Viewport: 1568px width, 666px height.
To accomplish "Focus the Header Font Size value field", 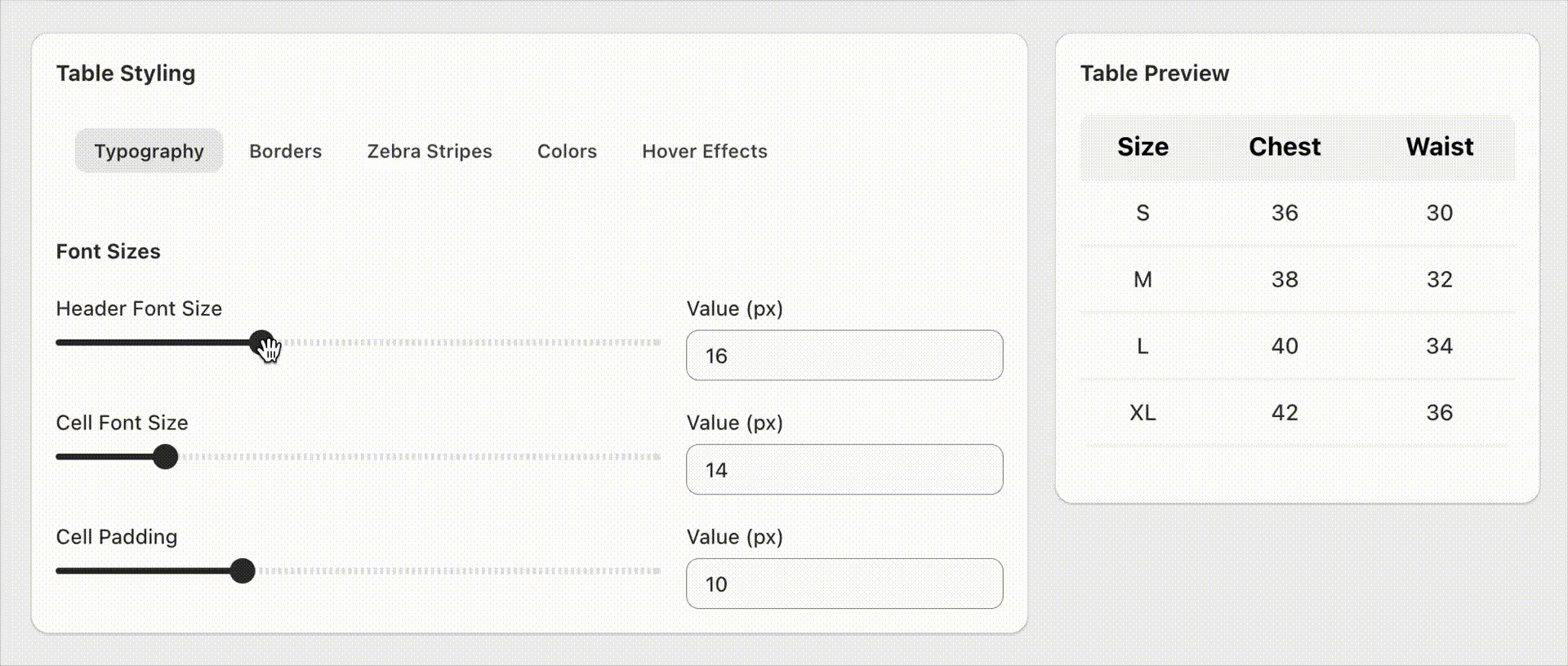I will point(844,355).
